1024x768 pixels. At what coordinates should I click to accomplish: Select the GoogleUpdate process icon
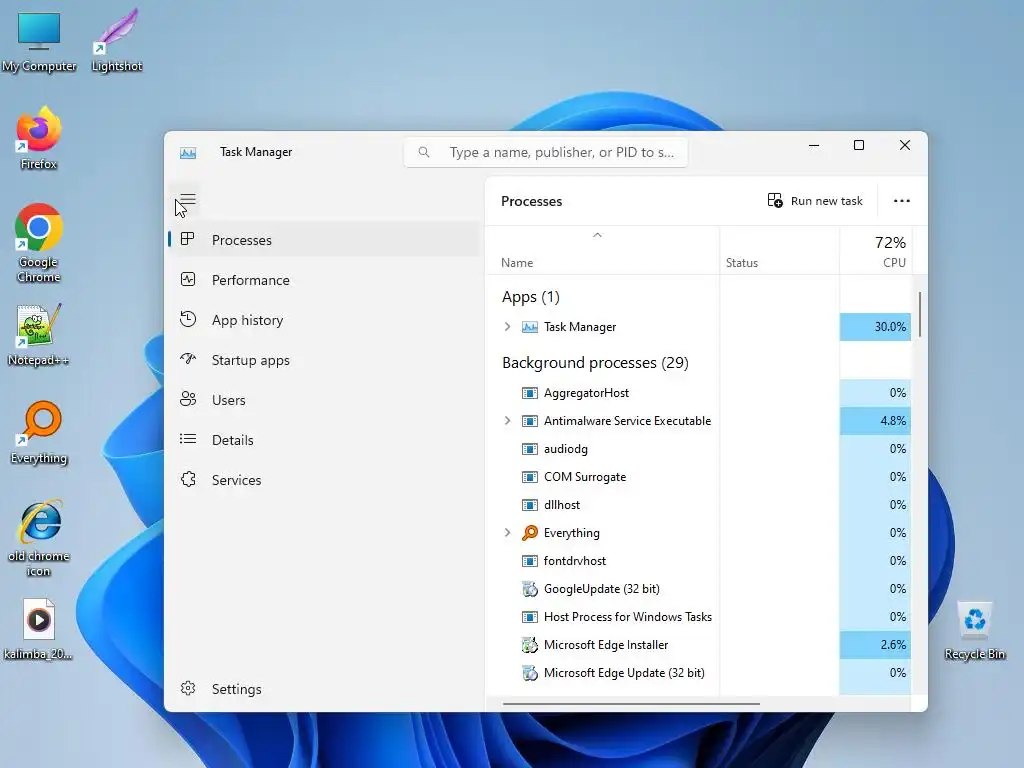coord(530,589)
